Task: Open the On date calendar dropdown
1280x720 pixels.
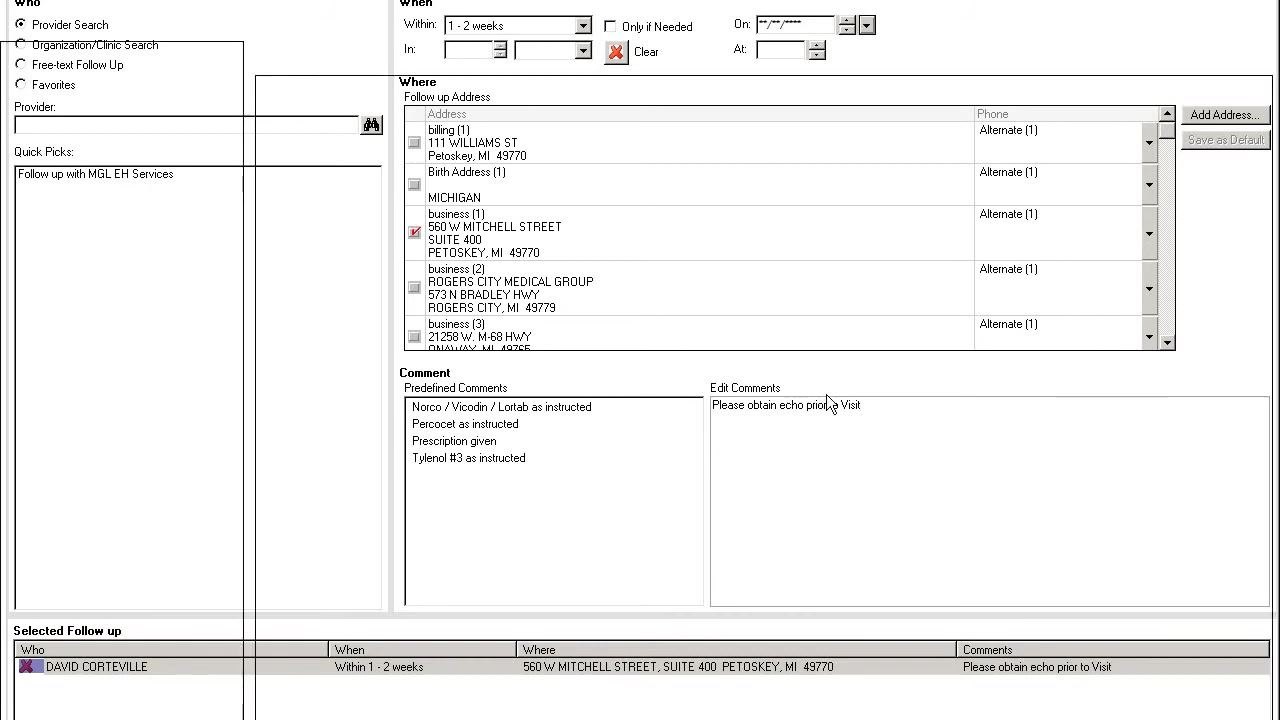Action: coord(866,25)
